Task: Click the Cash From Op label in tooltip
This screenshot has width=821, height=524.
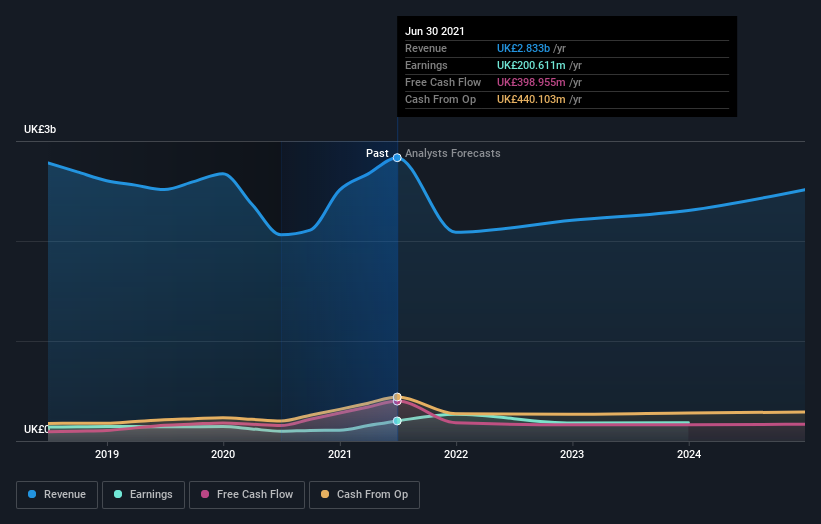Action: click(x=440, y=99)
